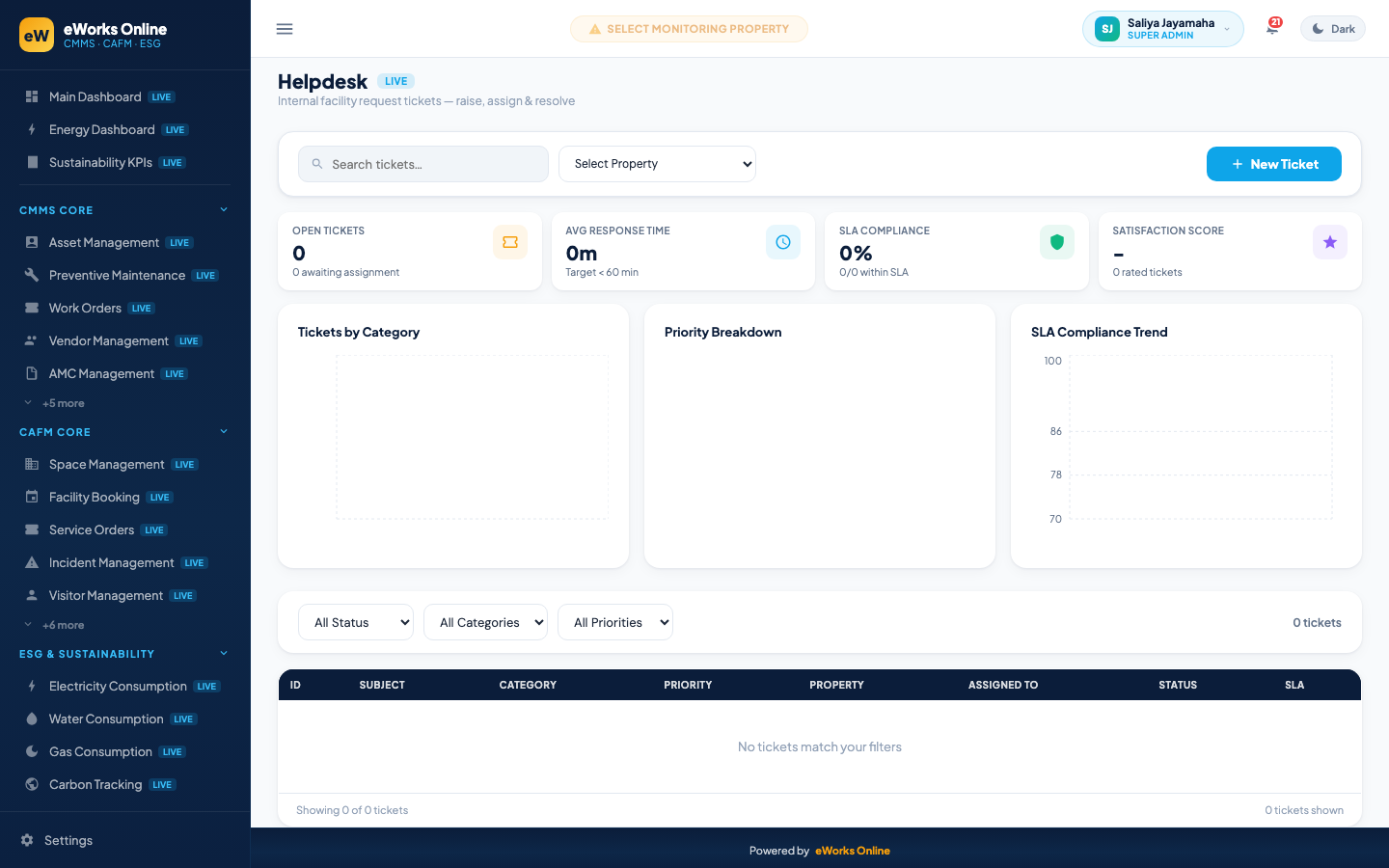Click the Main Dashboard icon

(x=32, y=96)
